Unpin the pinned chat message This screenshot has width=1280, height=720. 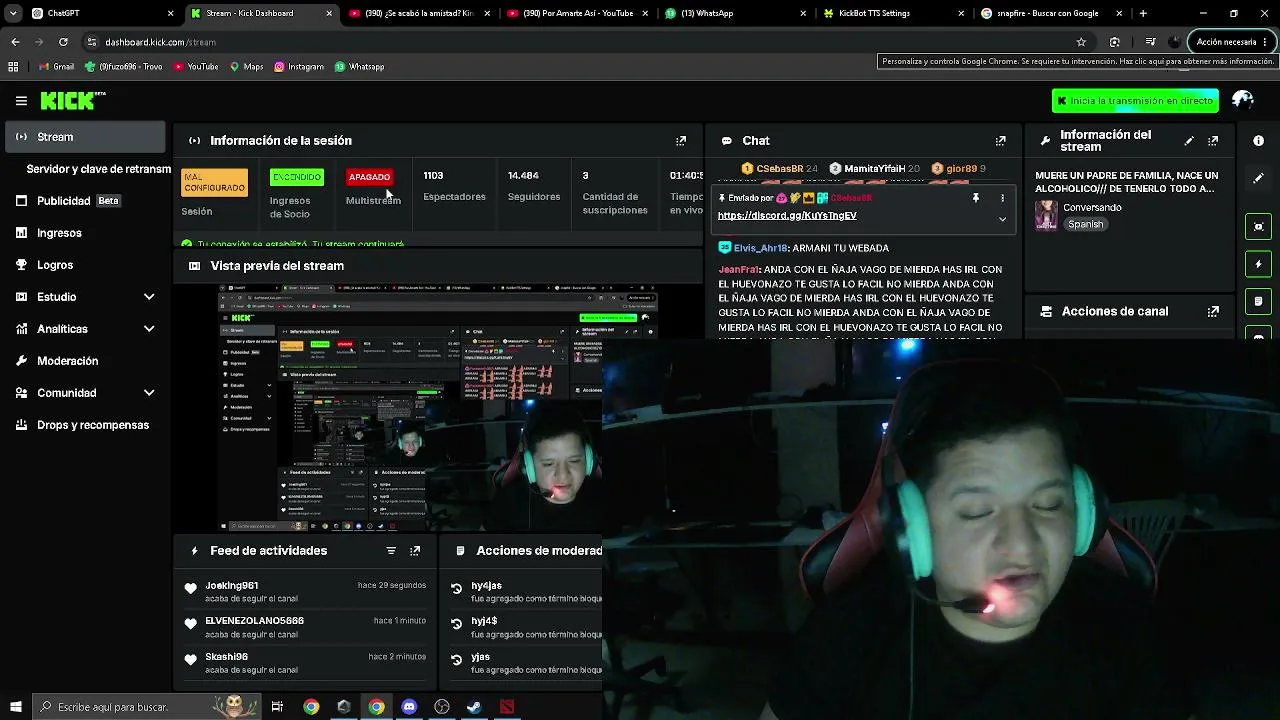coord(975,198)
